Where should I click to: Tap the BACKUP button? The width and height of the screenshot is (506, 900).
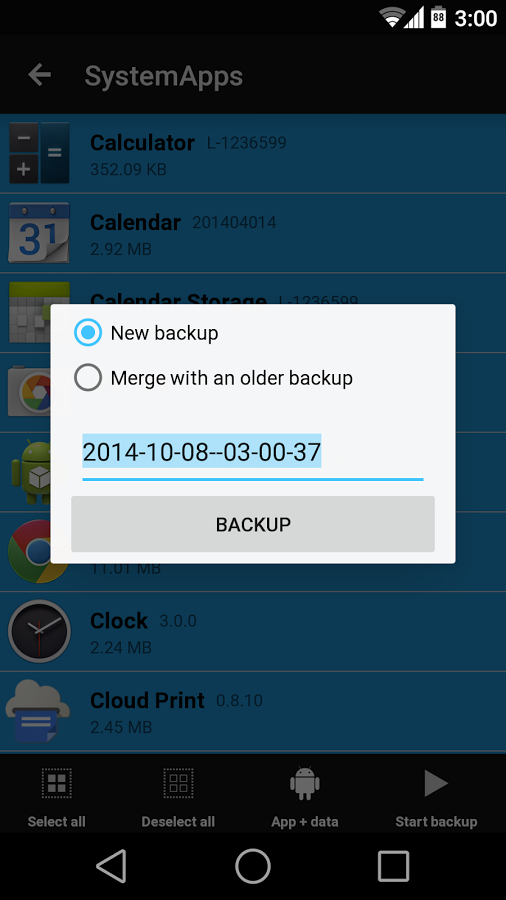(x=253, y=524)
